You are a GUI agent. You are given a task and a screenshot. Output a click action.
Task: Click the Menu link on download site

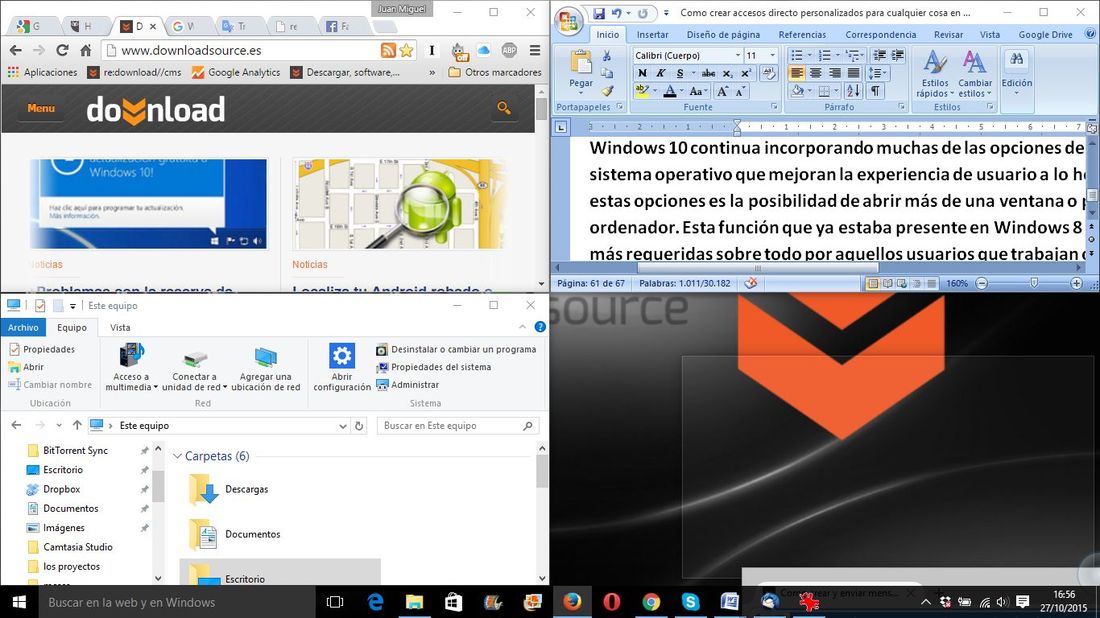[x=41, y=108]
